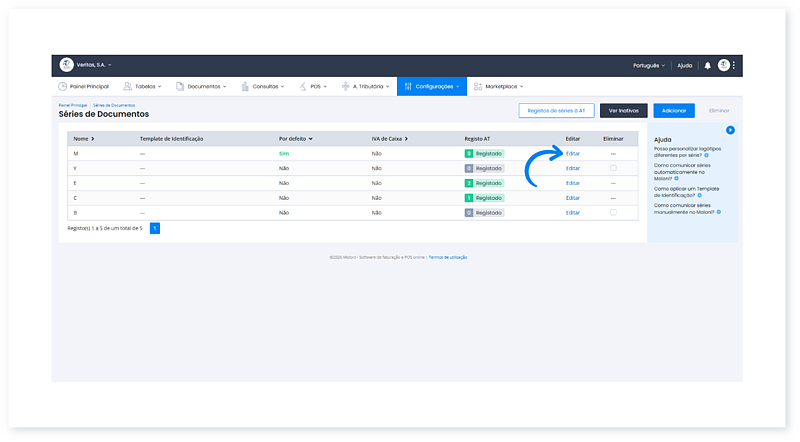Open the user avatar menu
The image size is (800, 442).
pos(723,65)
